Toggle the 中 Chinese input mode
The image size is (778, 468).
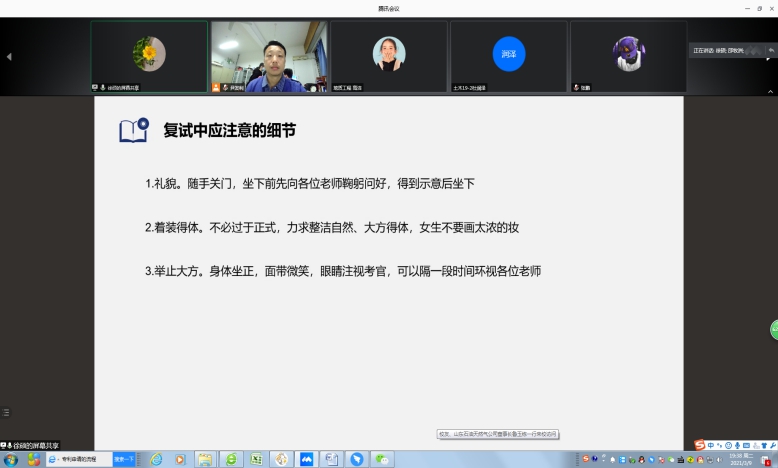(x=711, y=445)
